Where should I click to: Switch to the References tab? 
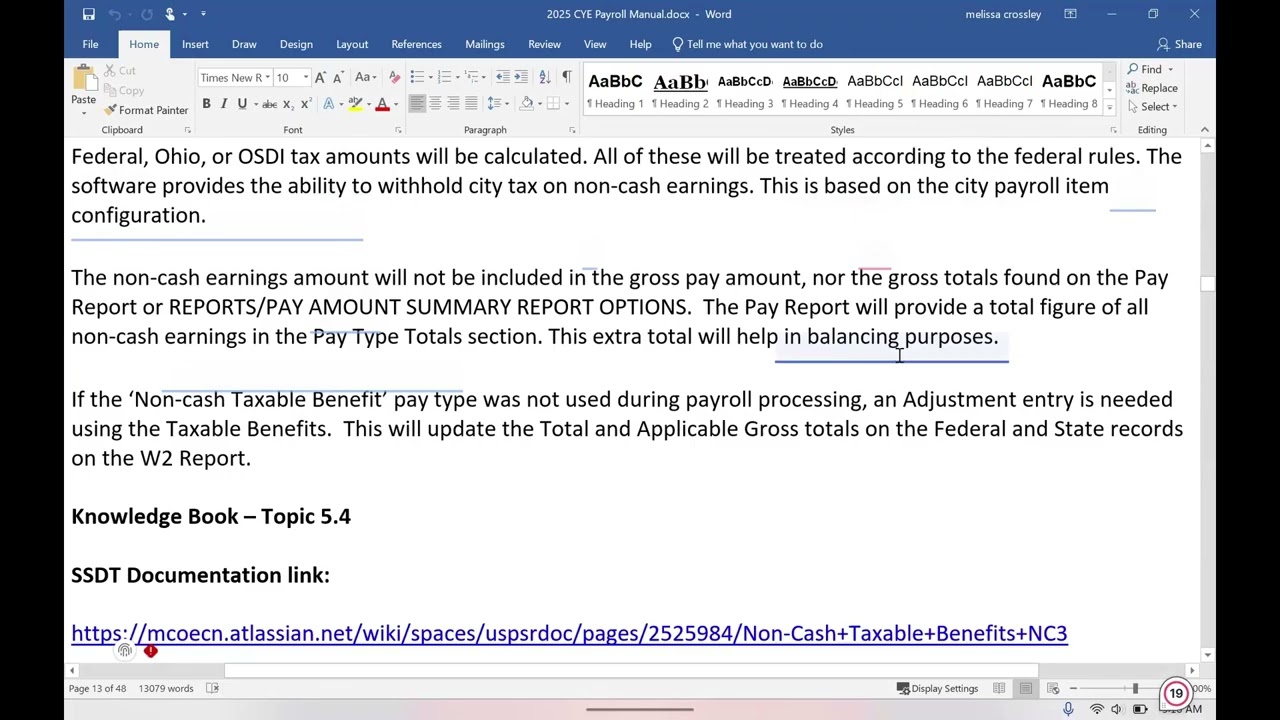click(x=416, y=44)
